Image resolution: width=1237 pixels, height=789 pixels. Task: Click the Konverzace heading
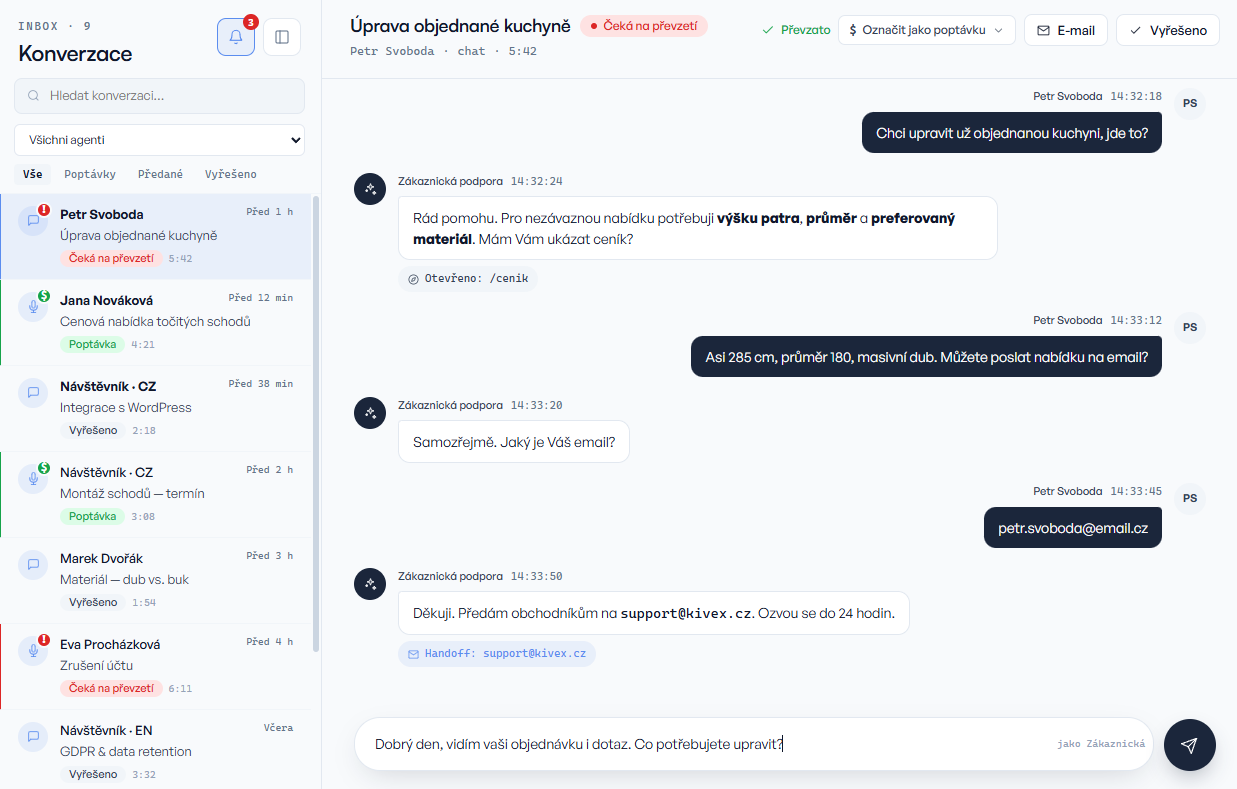pos(75,53)
